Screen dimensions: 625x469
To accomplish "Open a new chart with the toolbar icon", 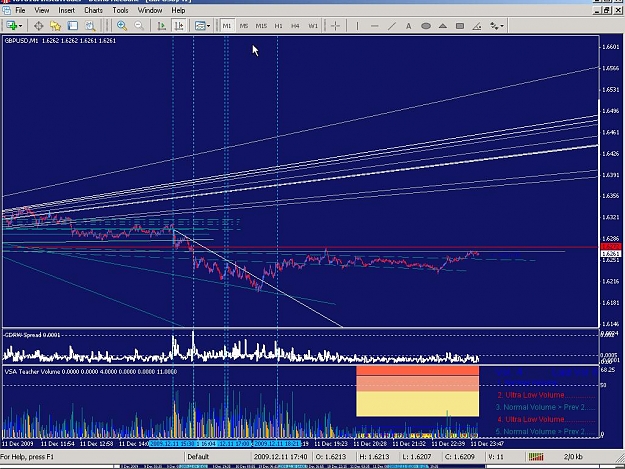I will pos(12,26).
